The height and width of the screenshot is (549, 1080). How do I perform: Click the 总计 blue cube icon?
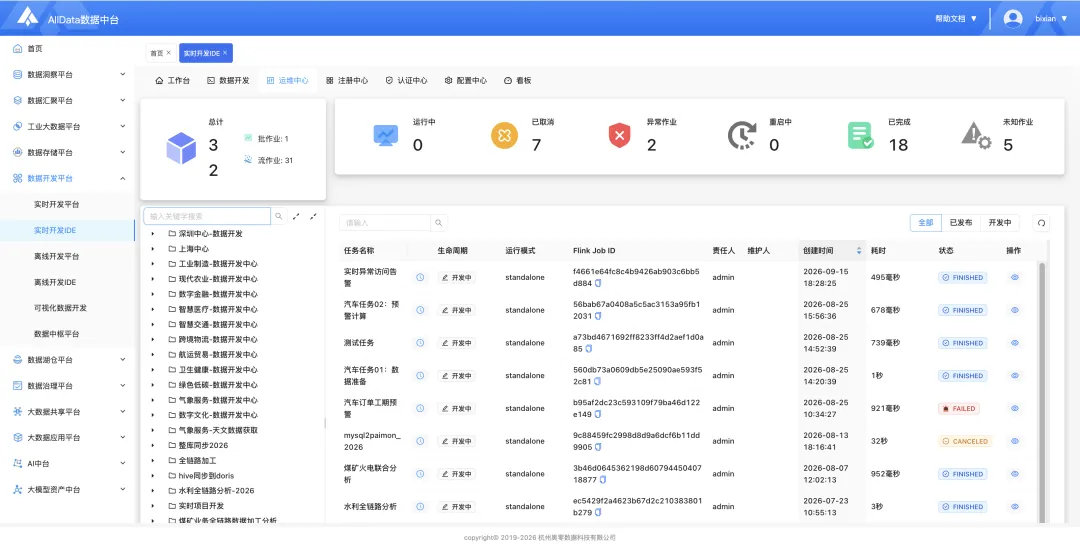[x=181, y=149]
